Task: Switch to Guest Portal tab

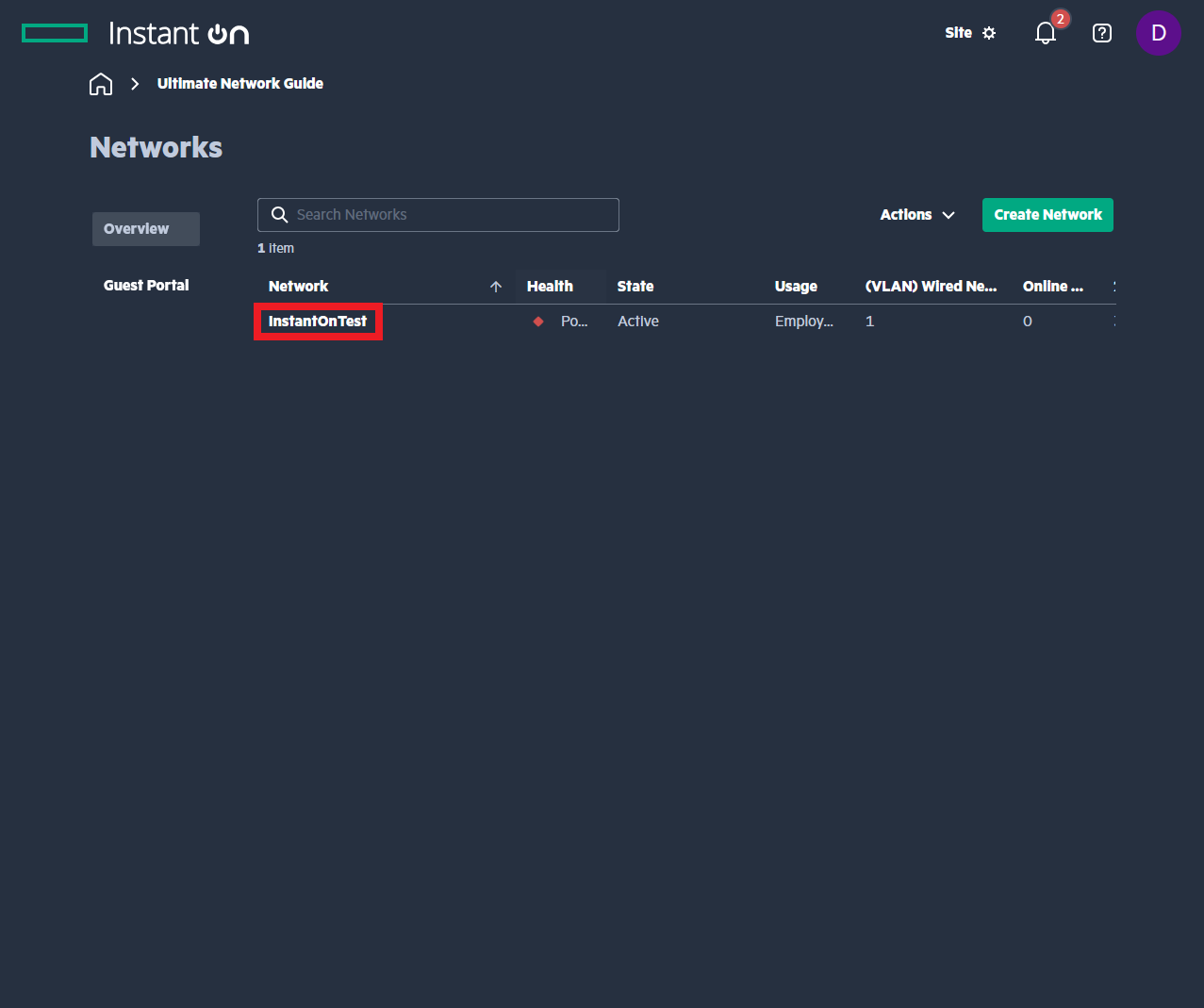Action: [146, 285]
